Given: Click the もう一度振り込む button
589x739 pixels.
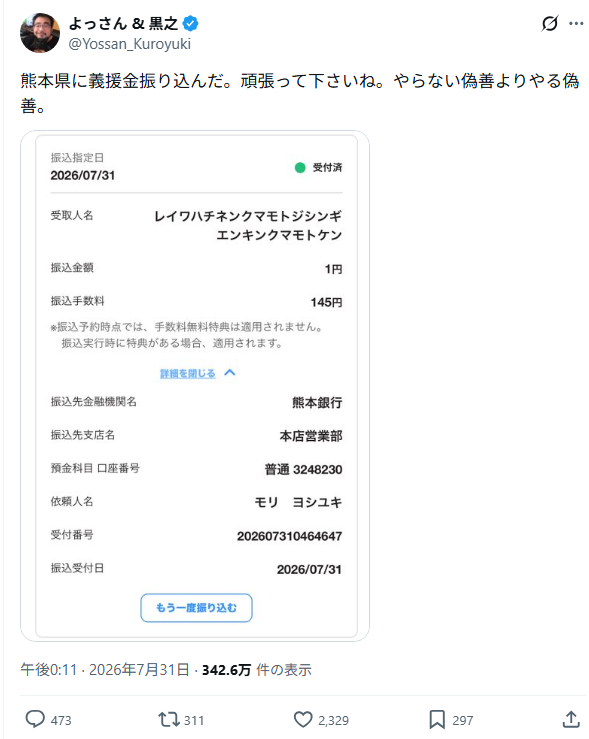Looking at the screenshot, I should 196,608.
